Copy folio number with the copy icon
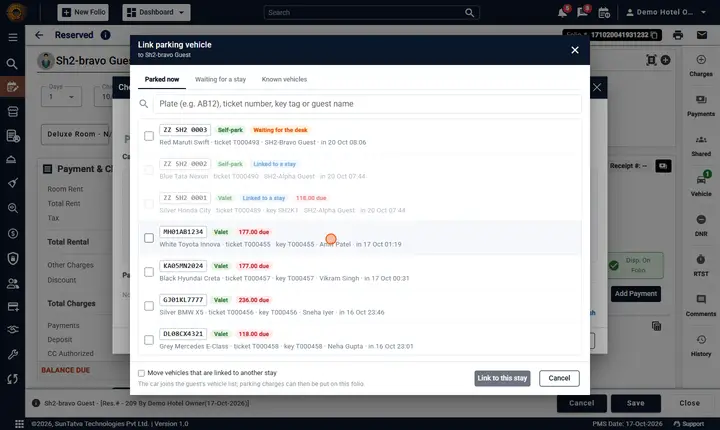 [654, 35]
